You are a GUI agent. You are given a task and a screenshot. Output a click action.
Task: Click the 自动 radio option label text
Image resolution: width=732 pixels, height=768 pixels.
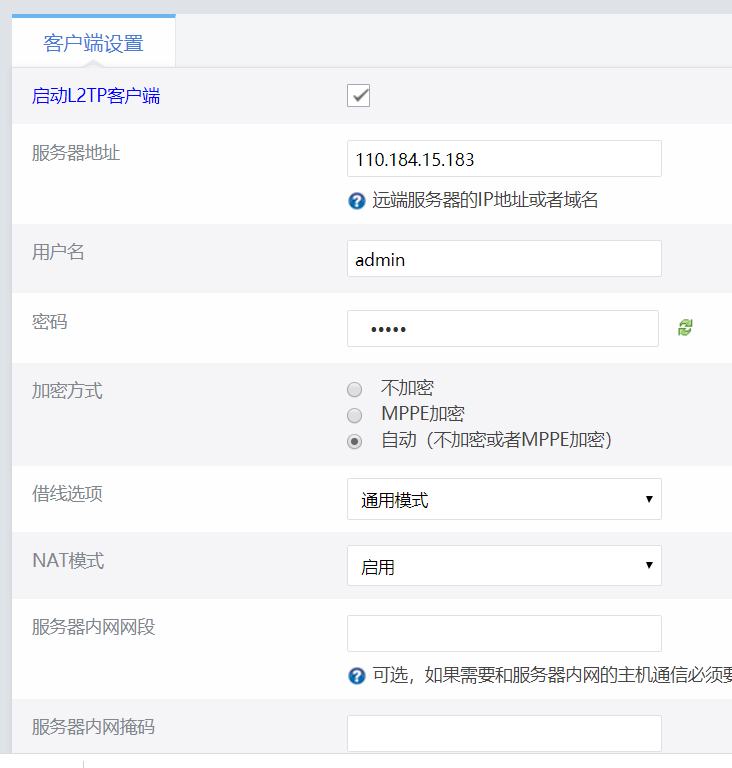(x=496, y=440)
